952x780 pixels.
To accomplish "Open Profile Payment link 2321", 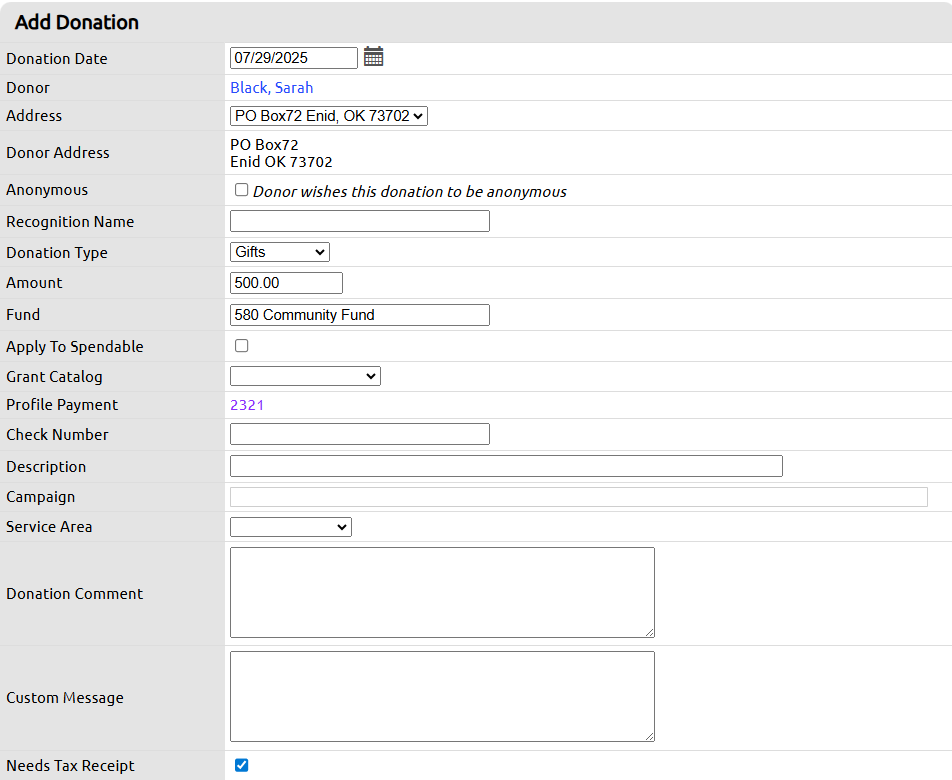I will (x=247, y=405).
